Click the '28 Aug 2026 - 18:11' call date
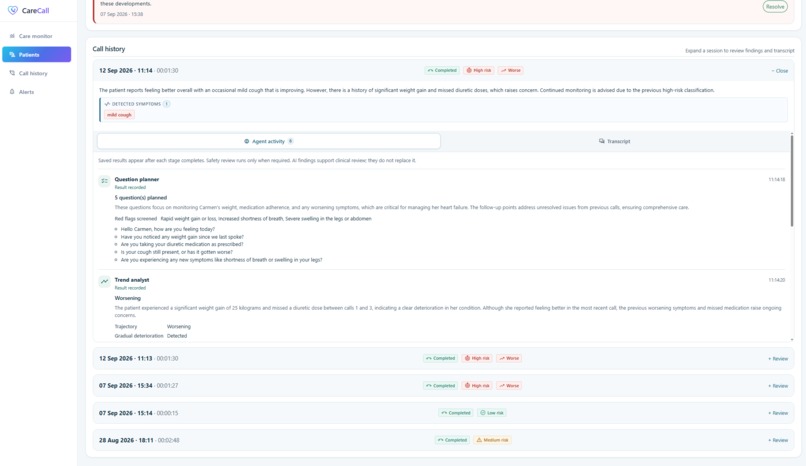 point(126,440)
